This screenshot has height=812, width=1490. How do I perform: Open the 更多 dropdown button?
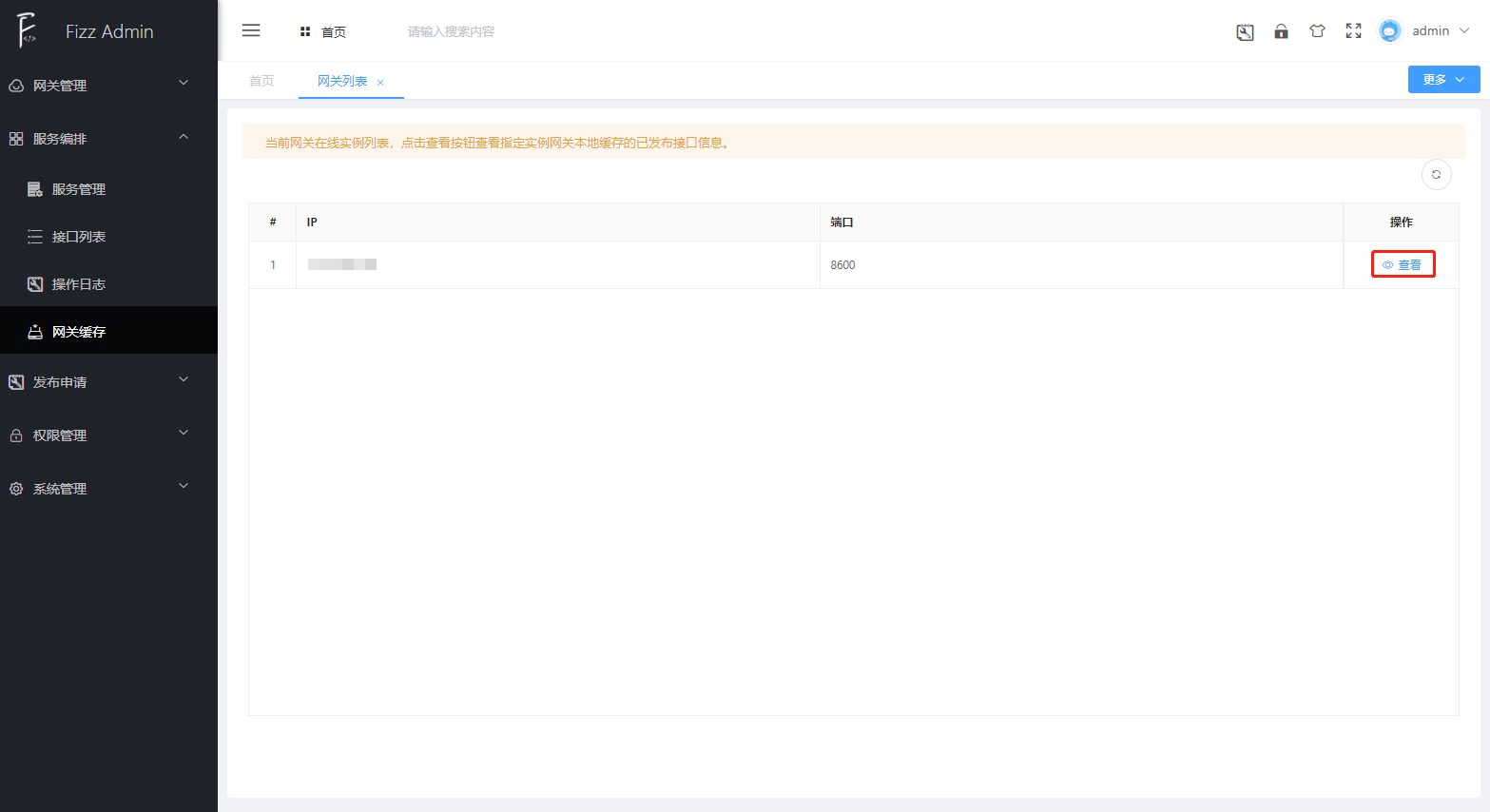click(1443, 80)
